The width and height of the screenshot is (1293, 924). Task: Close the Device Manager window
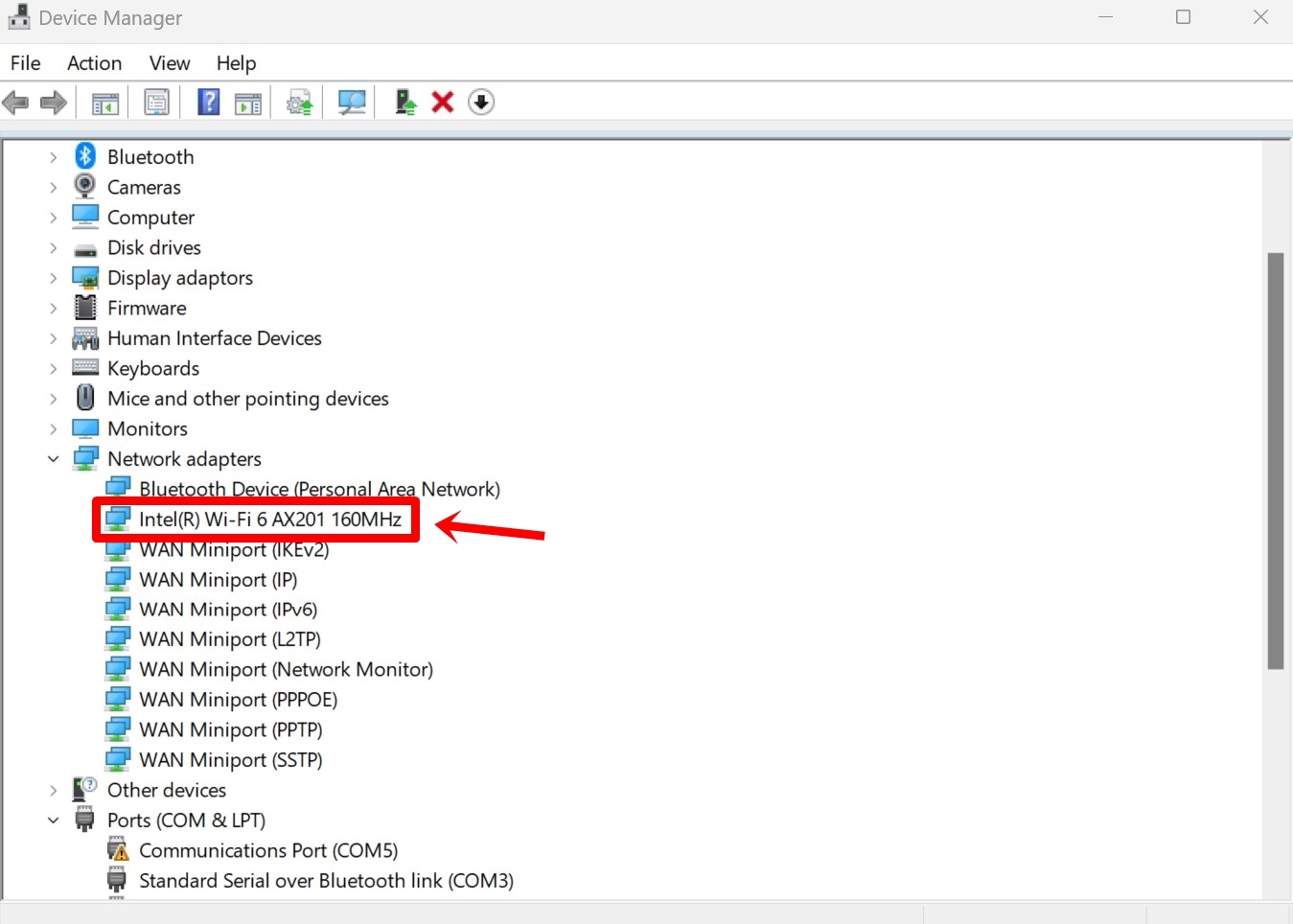tap(1260, 17)
